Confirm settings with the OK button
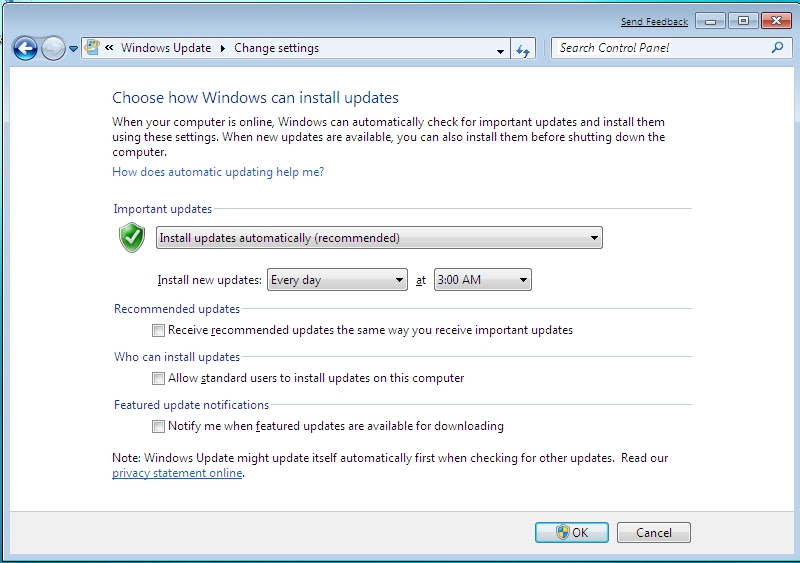Screen dimensions: 800x563 coord(572,532)
